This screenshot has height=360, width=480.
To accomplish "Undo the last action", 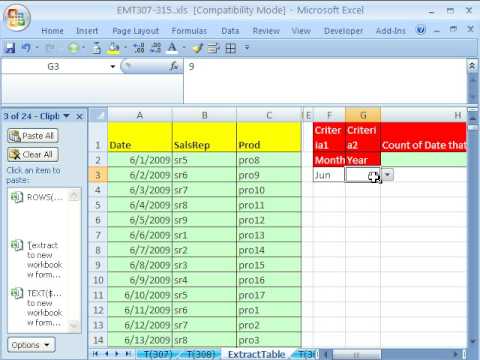I will (x=26, y=48).
